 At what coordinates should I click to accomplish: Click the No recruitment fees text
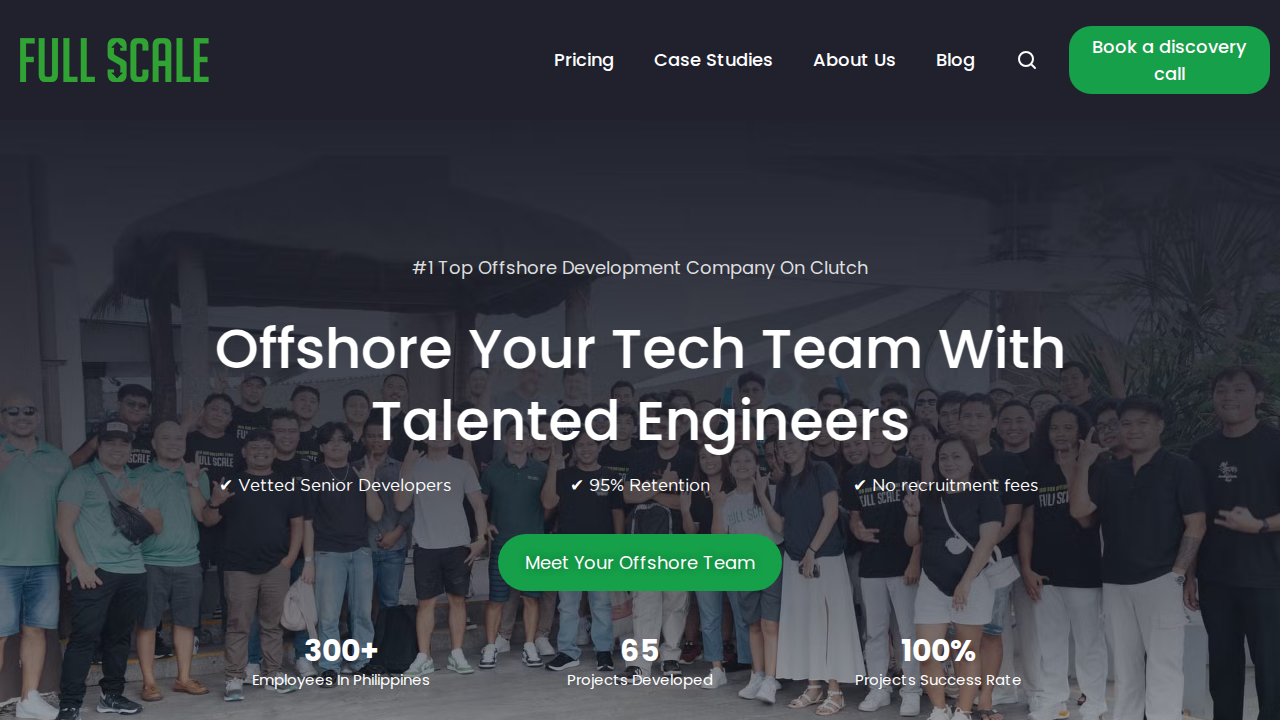pyautogui.click(x=955, y=485)
